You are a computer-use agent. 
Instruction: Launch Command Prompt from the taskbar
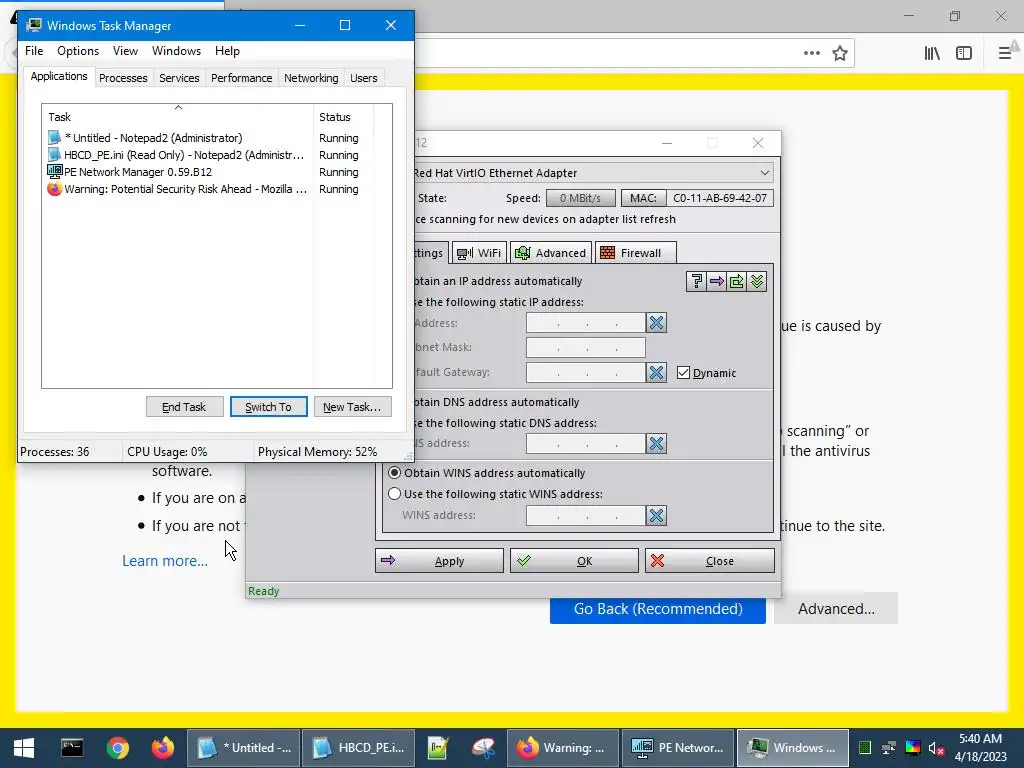[72, 748]
